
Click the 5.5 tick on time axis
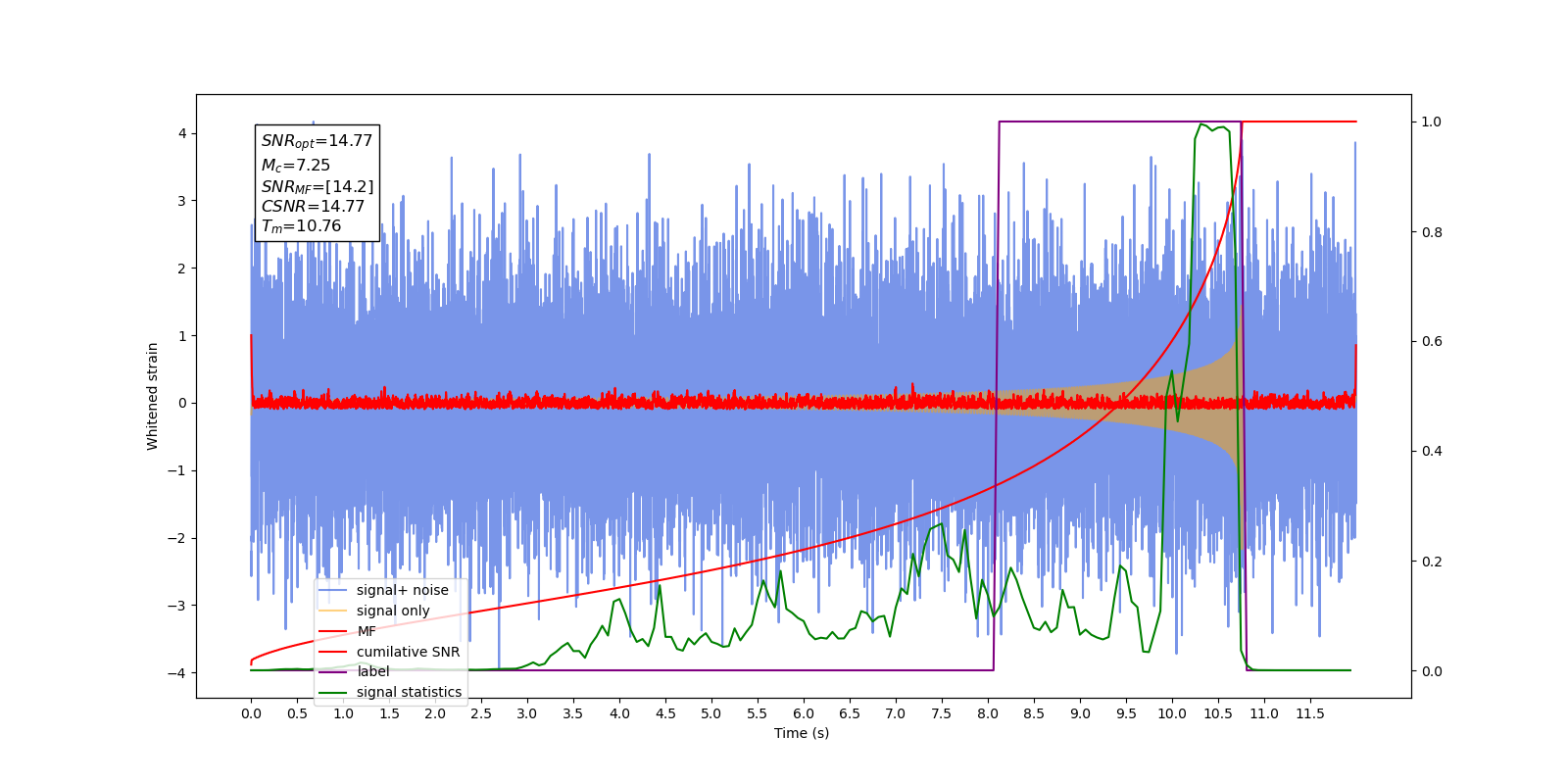click(758, 713)
